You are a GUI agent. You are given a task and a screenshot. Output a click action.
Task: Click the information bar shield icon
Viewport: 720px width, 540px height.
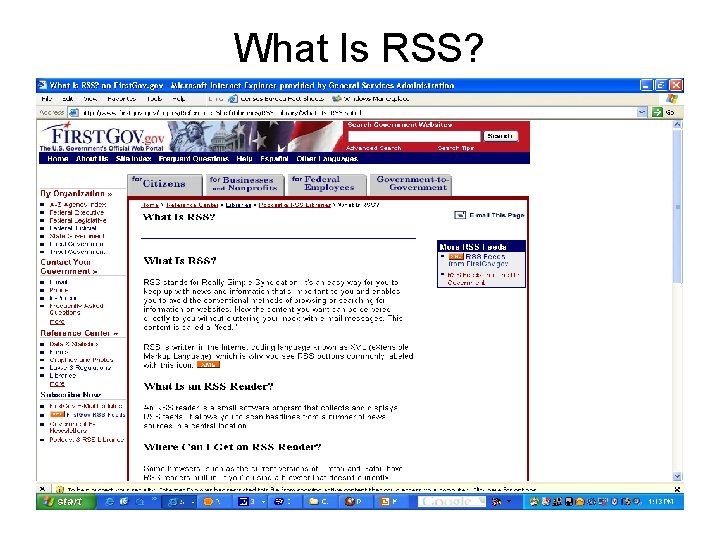(59, 489)
